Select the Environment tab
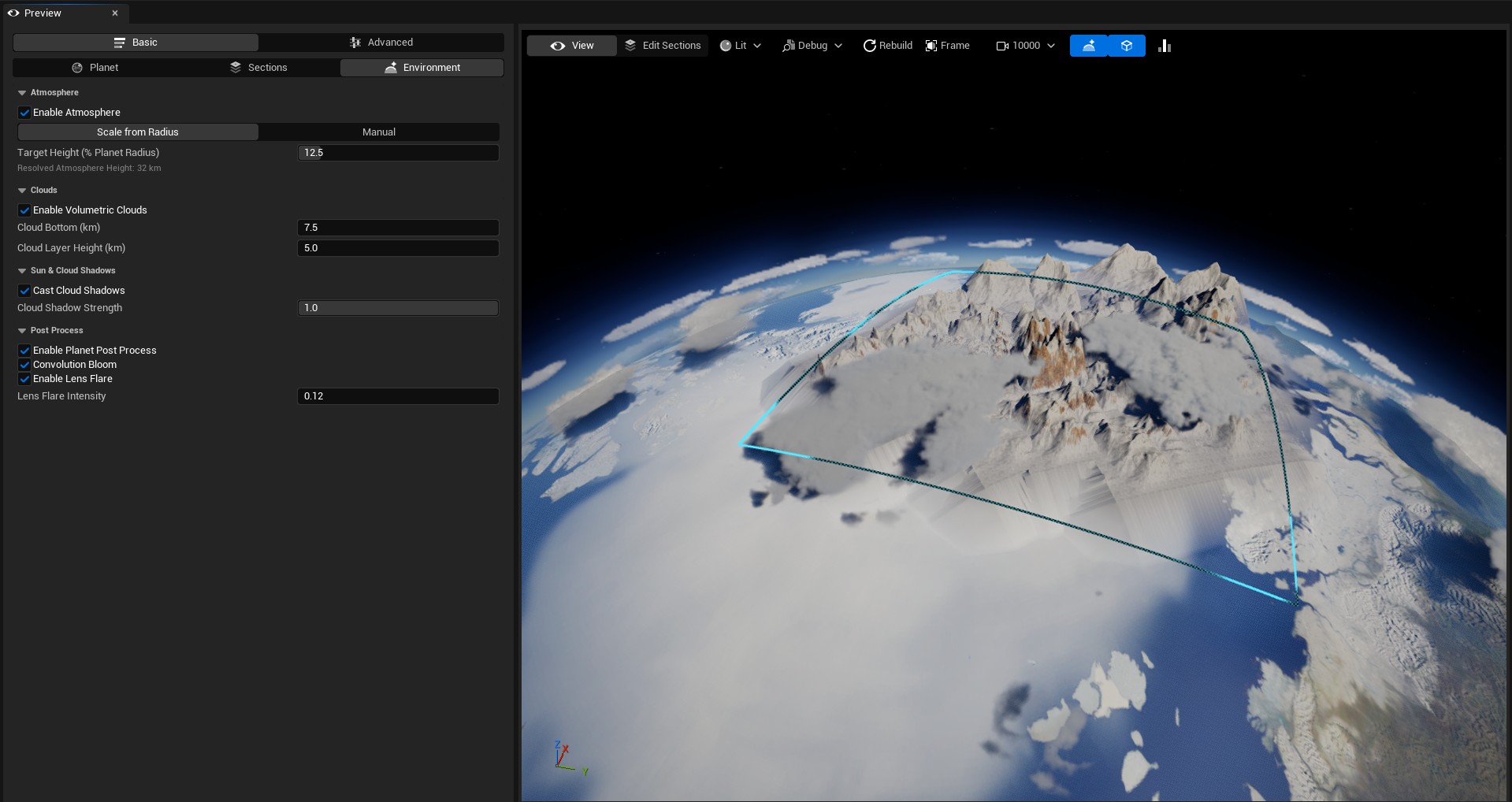 tap(422, 68)
